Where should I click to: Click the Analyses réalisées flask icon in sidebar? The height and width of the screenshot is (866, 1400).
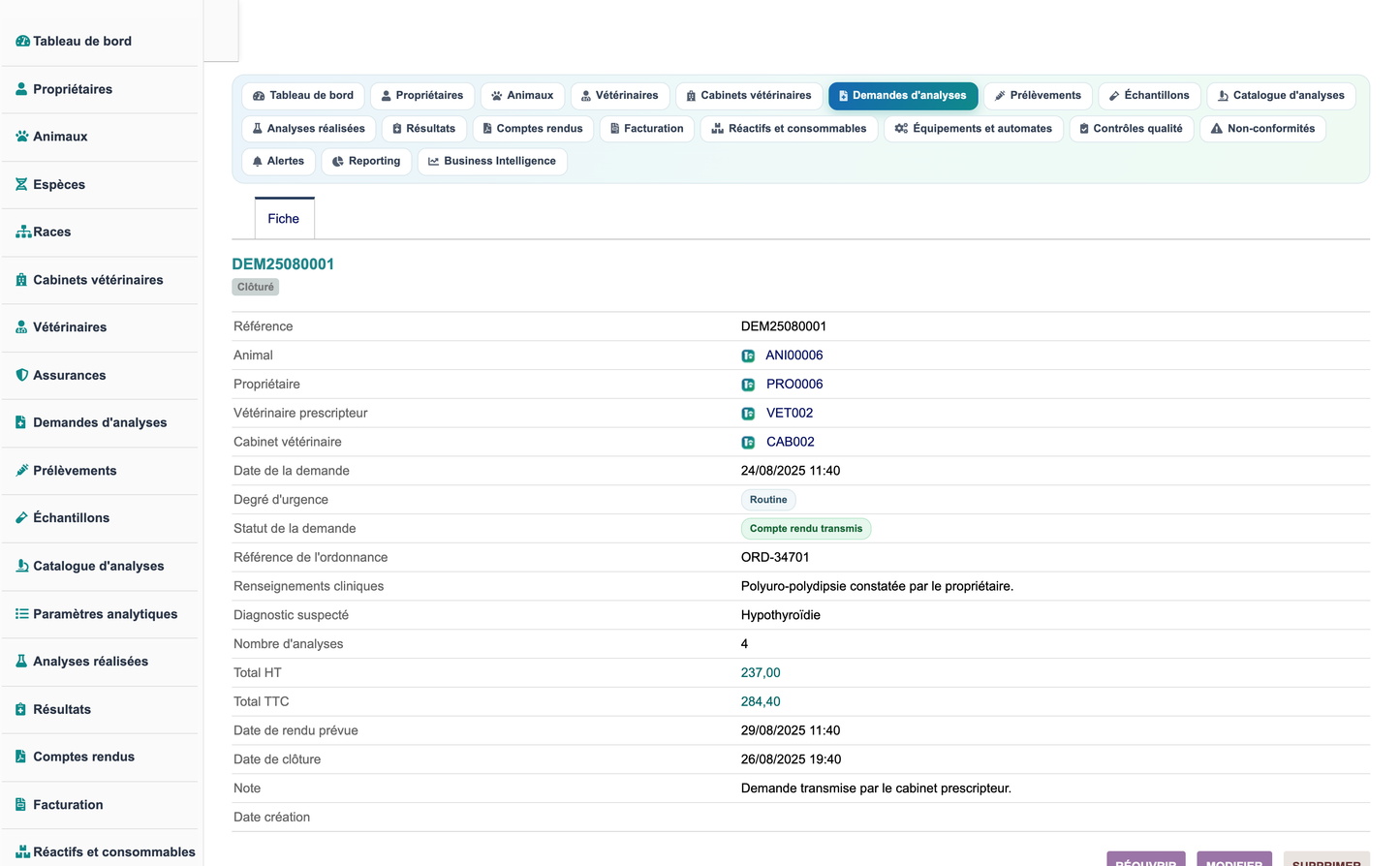21,662
